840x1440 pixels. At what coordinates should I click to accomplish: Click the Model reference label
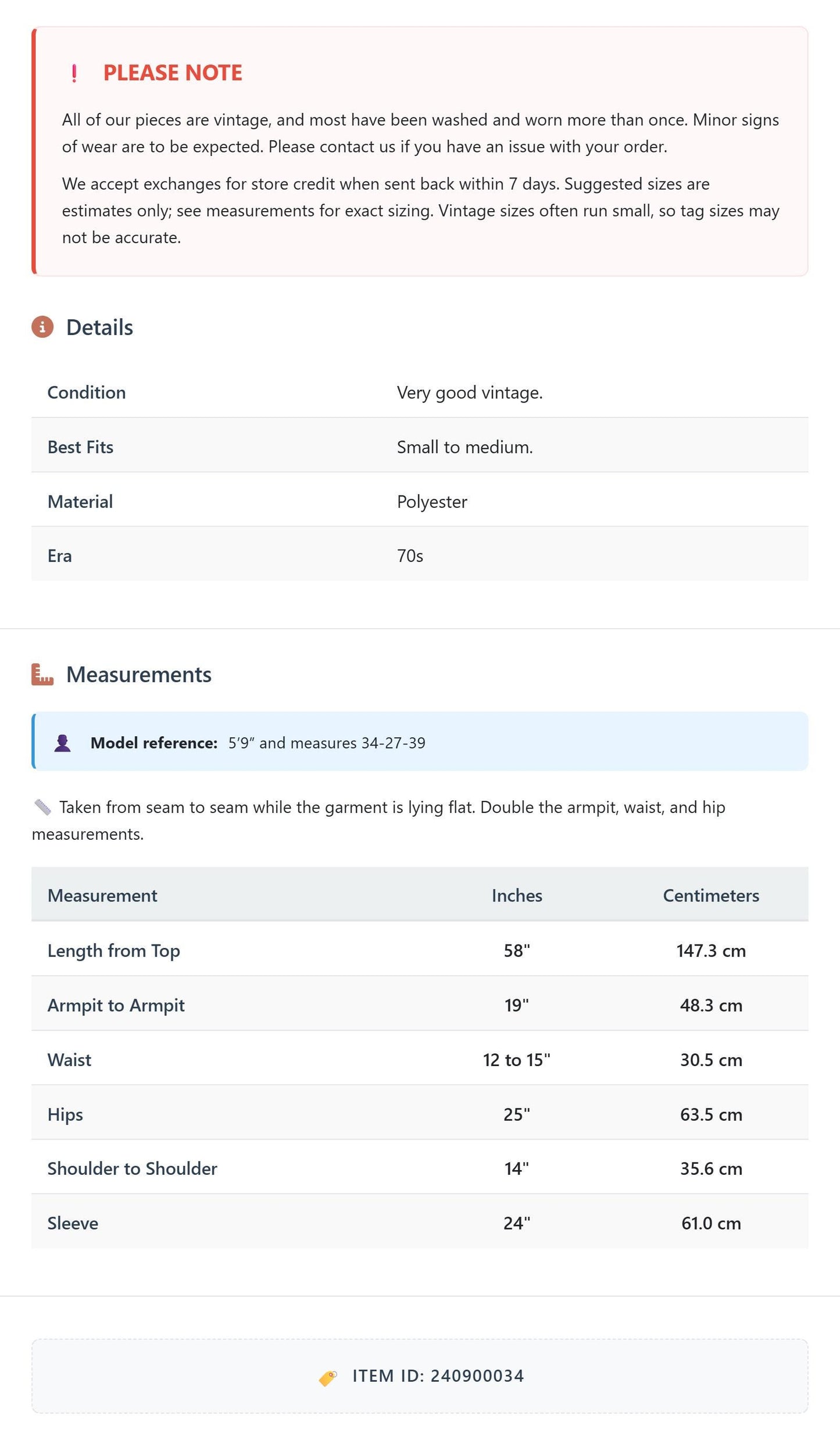[x=154, y=743]
